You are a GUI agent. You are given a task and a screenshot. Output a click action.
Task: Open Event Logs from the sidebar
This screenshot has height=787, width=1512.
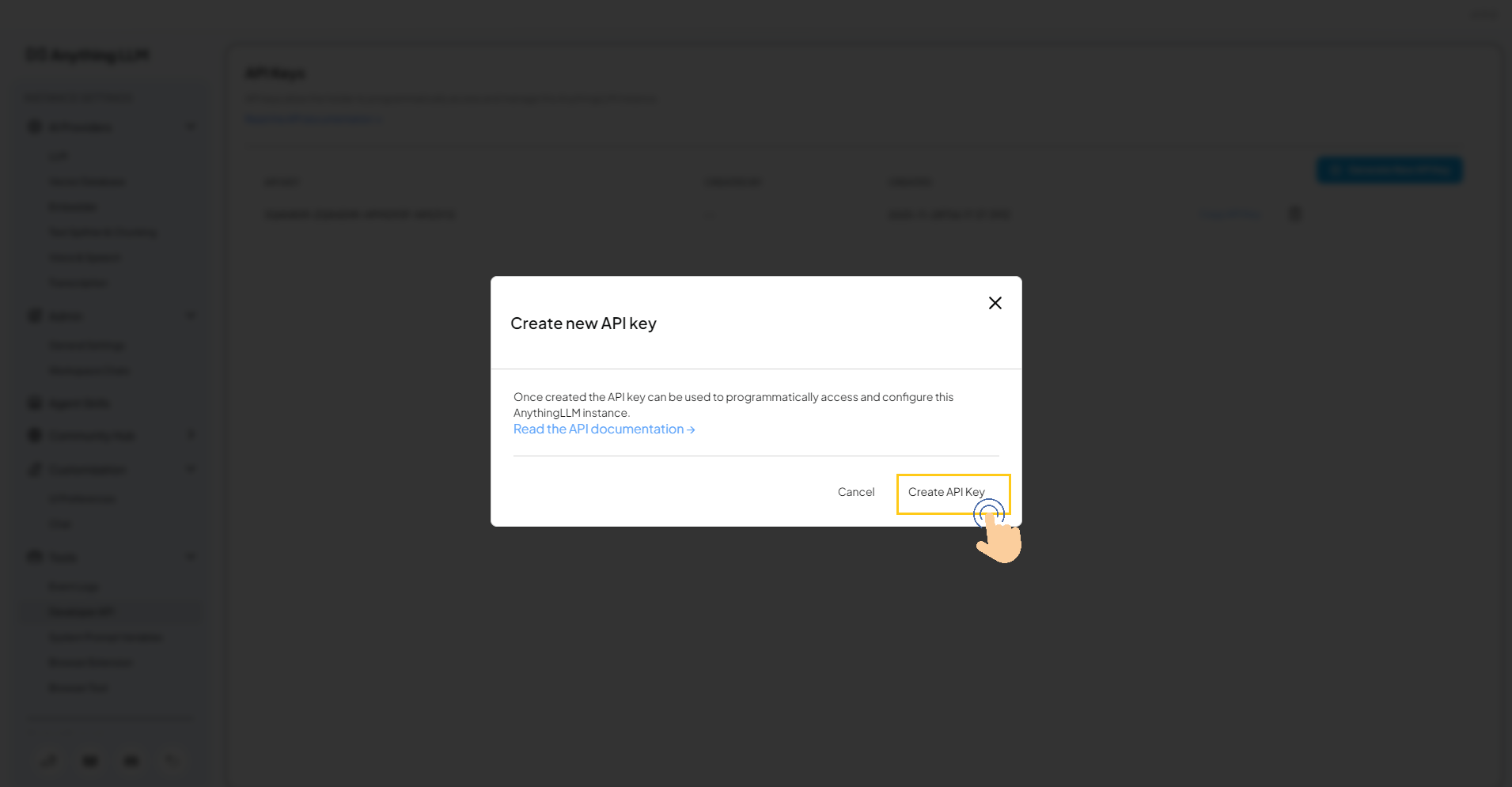73,586
